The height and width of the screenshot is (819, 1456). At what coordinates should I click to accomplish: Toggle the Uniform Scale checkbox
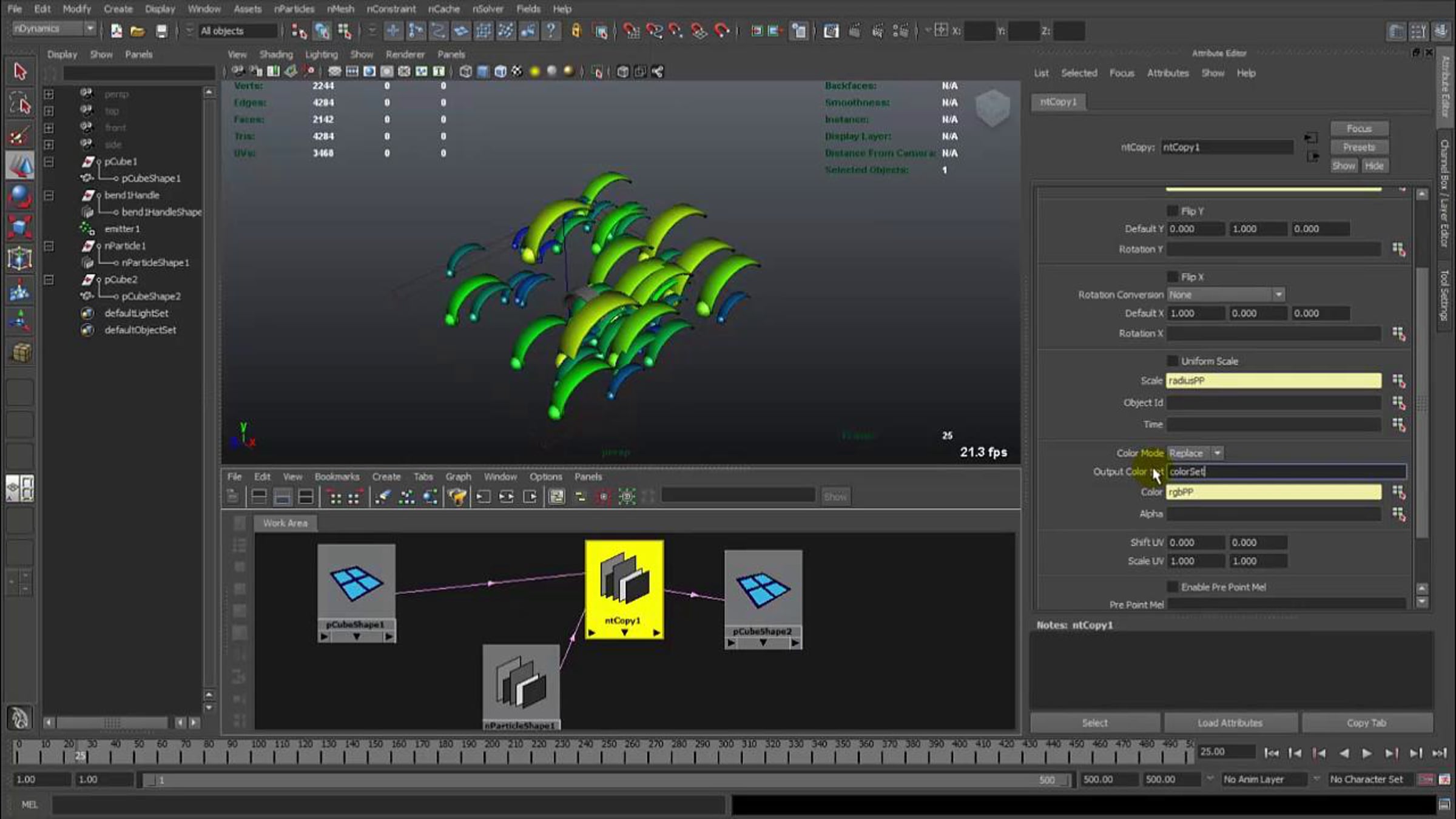[x=1172, y=361]
